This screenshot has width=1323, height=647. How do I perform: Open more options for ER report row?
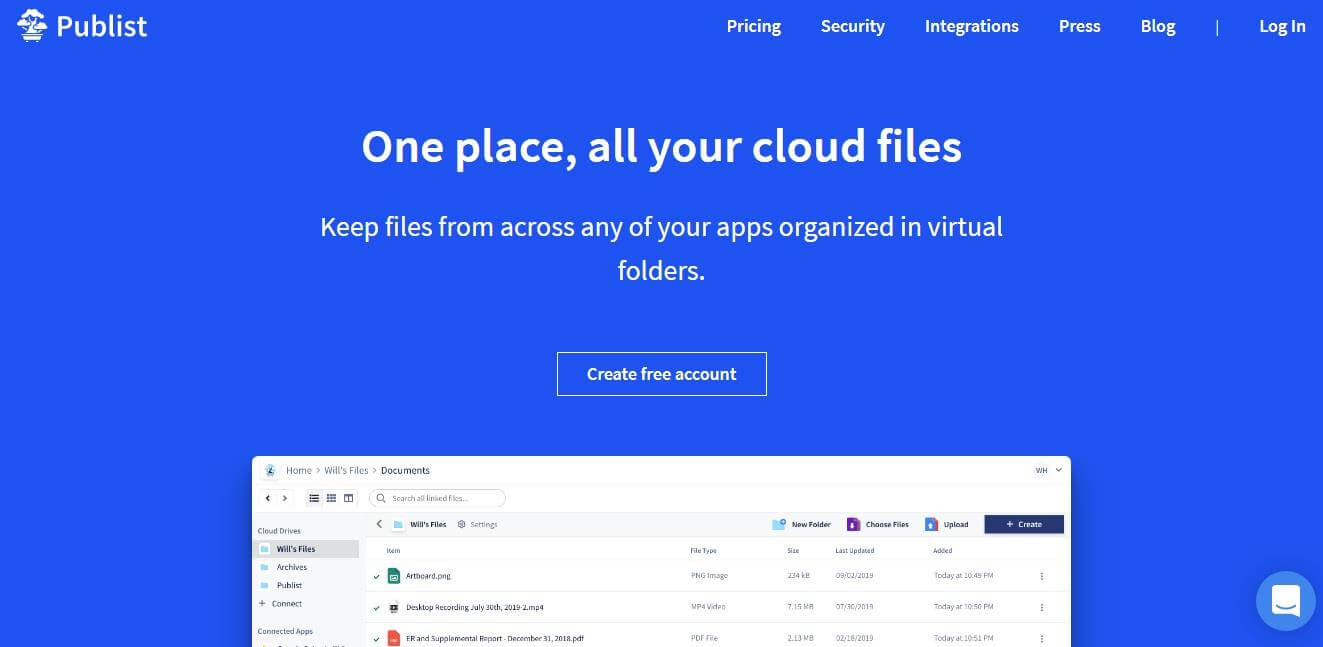point(1042,638)
